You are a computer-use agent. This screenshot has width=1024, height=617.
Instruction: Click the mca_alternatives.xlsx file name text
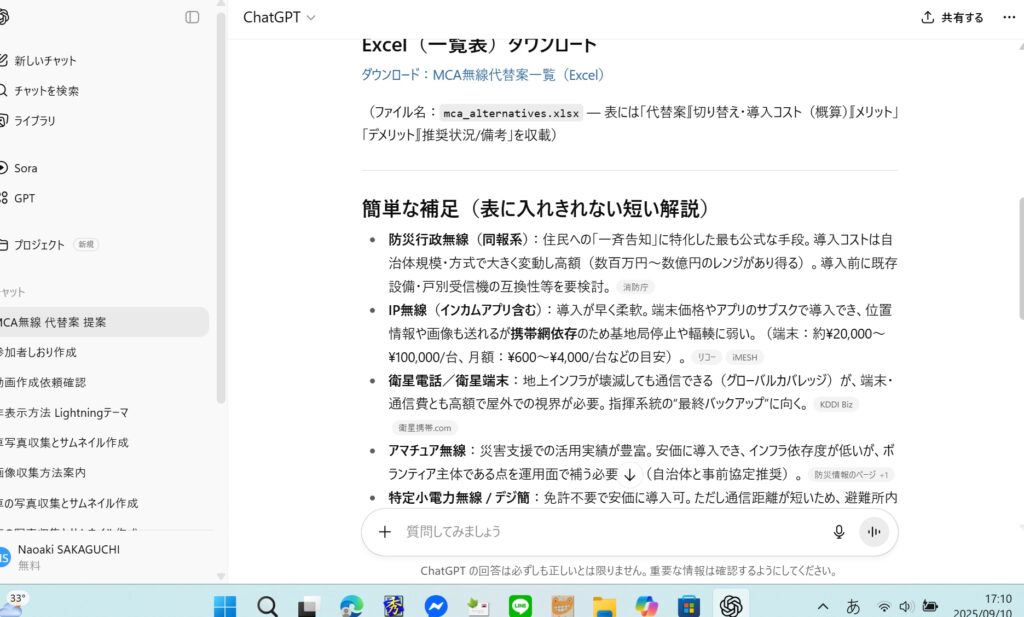point(511,114)
